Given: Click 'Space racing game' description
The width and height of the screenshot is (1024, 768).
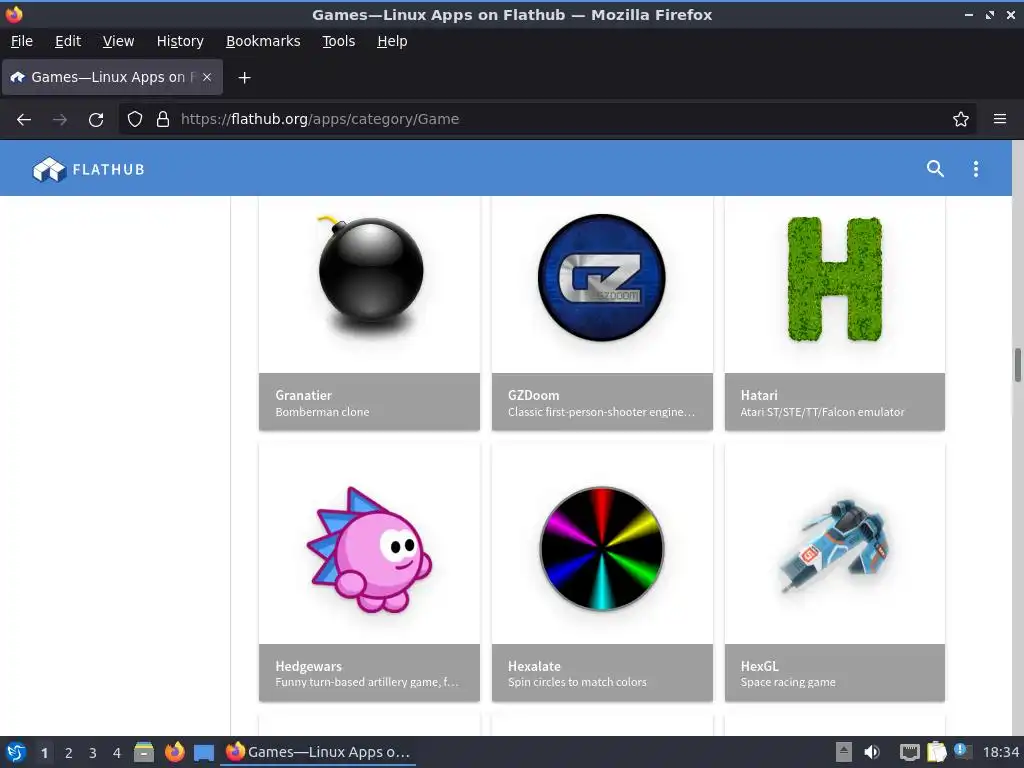Looking at the screenshot, I should point(788,682).
